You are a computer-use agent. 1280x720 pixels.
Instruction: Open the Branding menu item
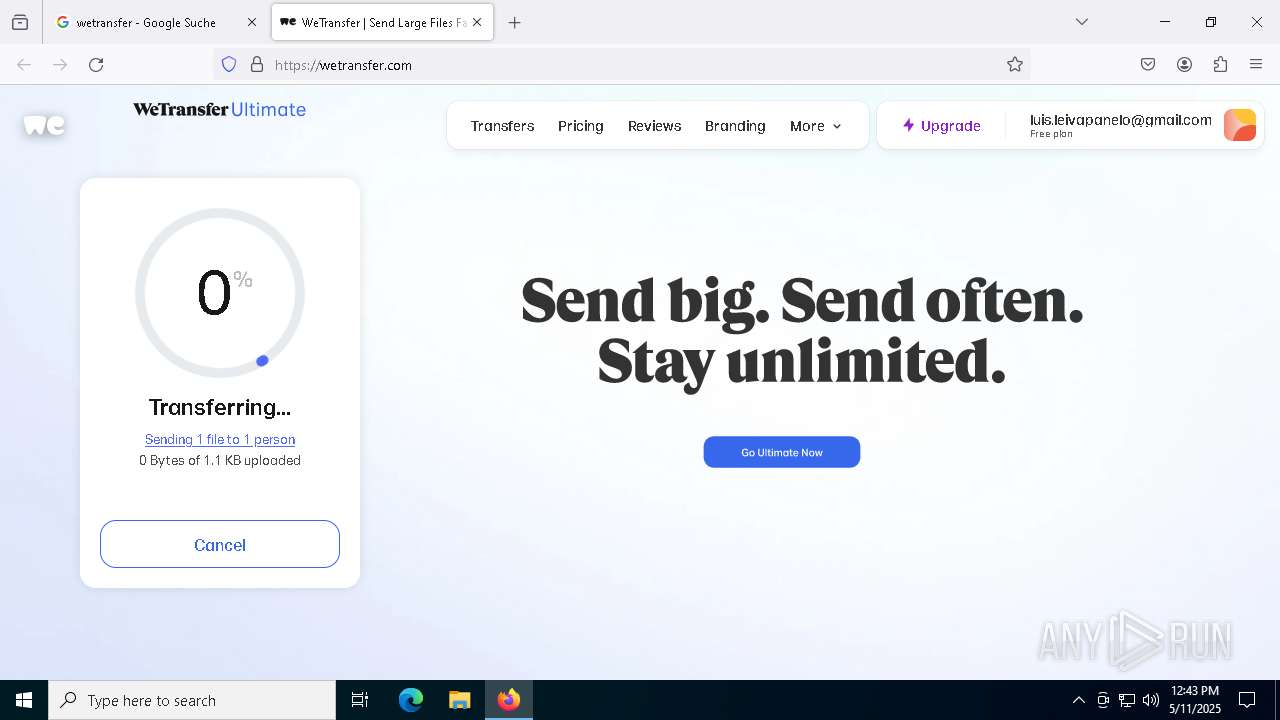(735, 126)
